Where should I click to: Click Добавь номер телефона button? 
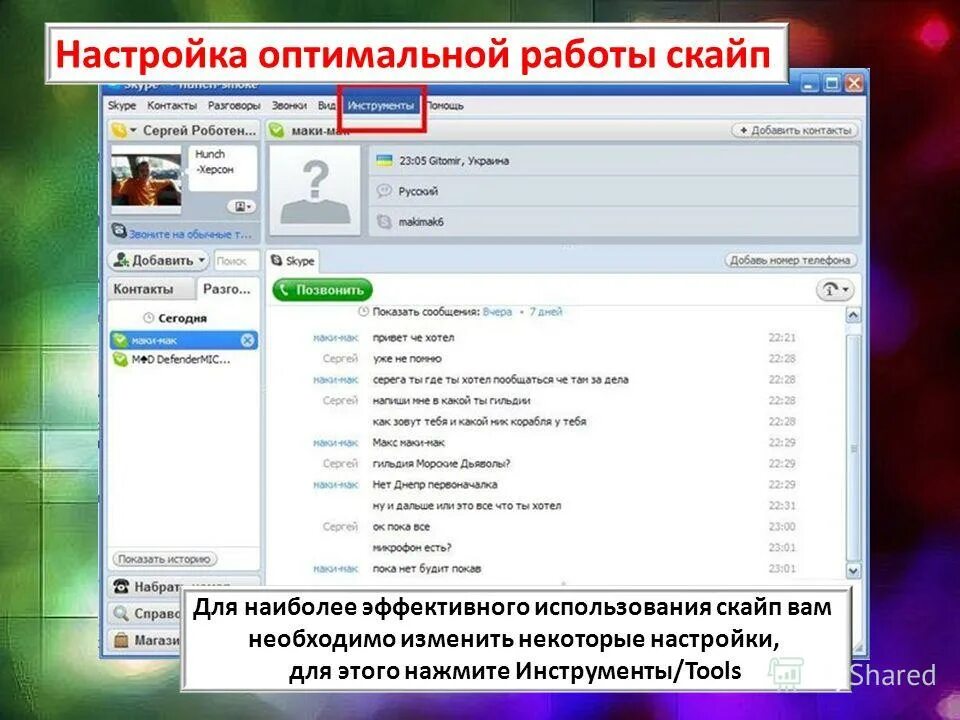790,260
